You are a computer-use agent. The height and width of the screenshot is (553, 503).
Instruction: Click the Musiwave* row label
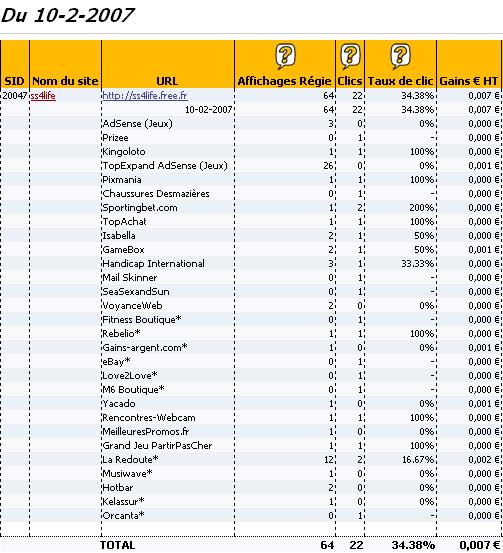pyautogui.click(x=127, y=474)
